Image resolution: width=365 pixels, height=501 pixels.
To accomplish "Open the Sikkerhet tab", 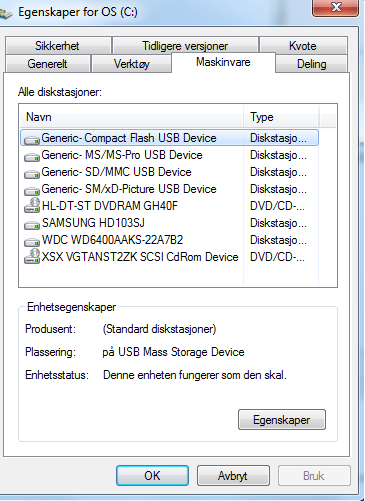I will click(x=57, y=46).
